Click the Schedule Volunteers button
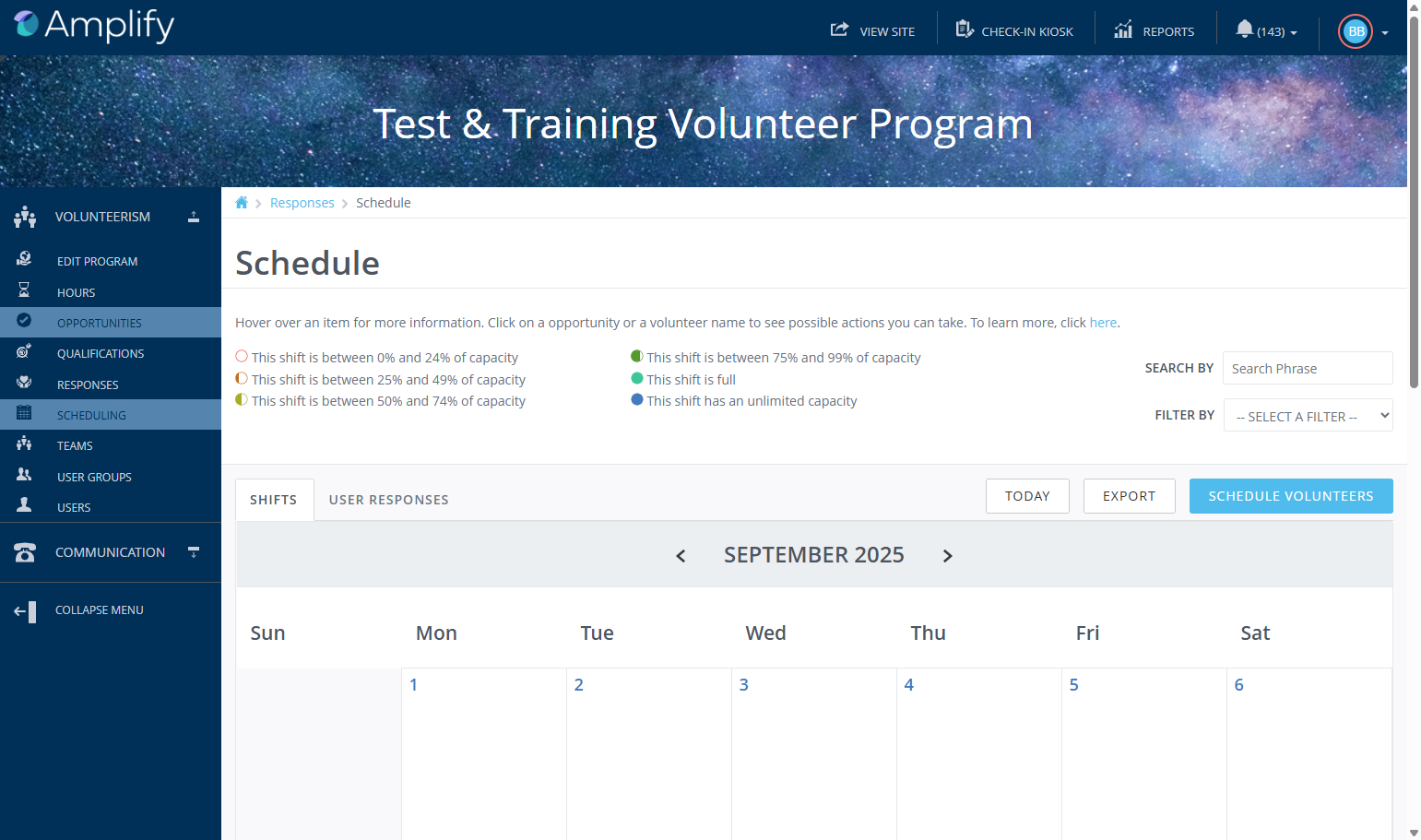This screenshot has height=840, width=1421. click(1291, 496)
